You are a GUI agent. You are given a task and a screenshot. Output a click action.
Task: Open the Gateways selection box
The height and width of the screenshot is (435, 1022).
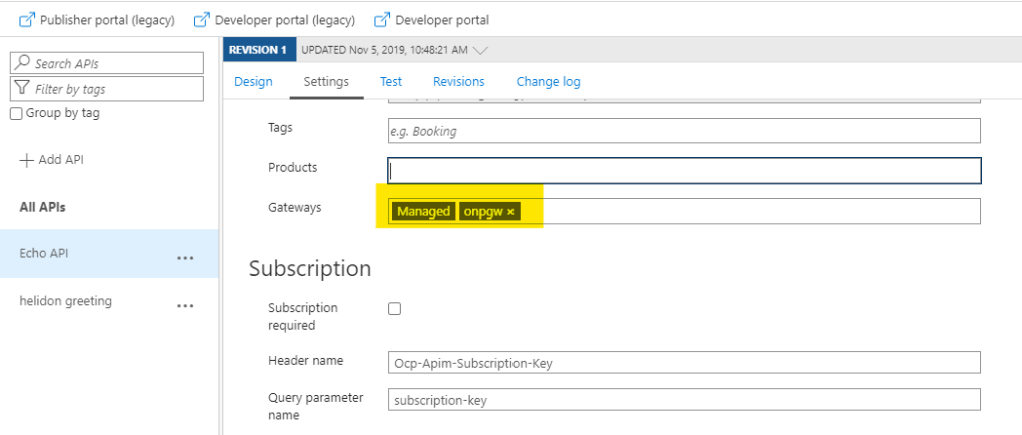coord(750,211)
